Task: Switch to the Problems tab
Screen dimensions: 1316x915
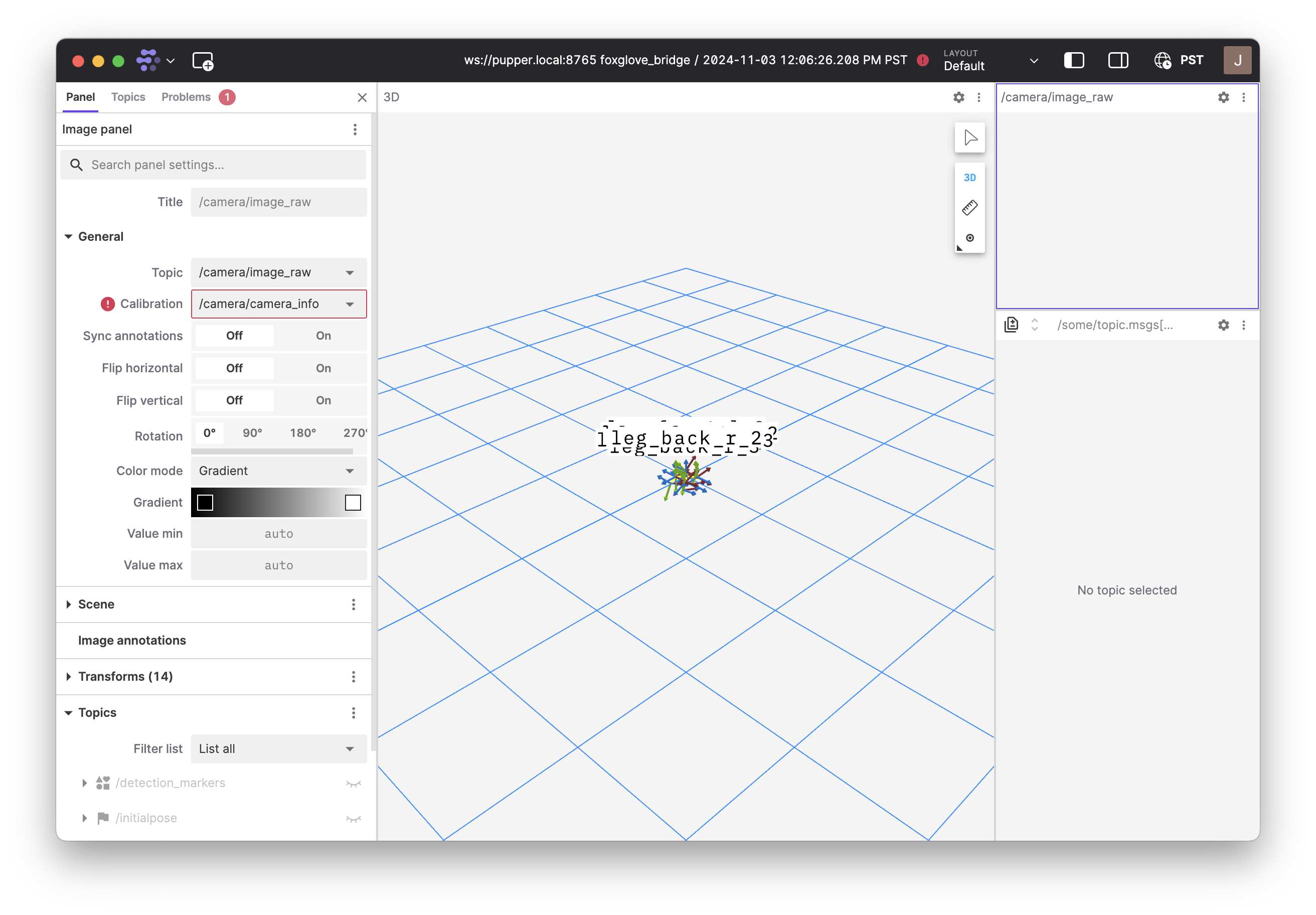Action: point(198,97)
